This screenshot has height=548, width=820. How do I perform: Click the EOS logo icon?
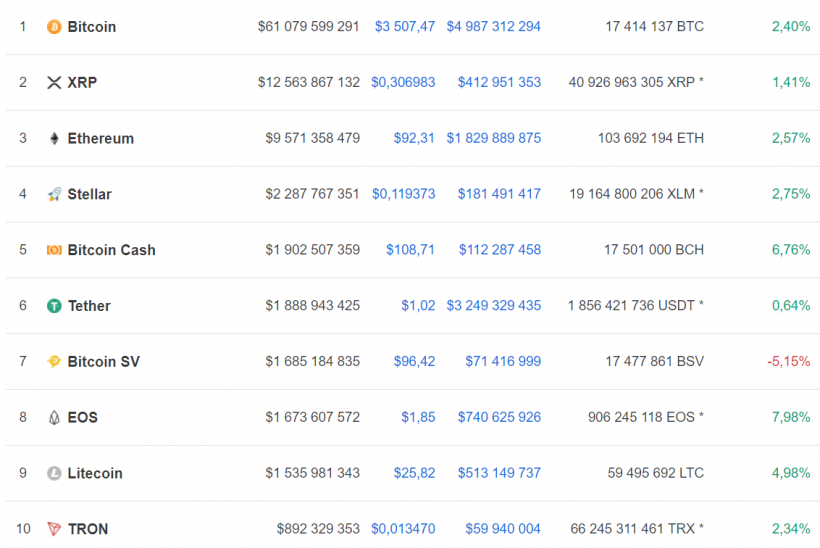pyautogui.click(x=54, y=417)
